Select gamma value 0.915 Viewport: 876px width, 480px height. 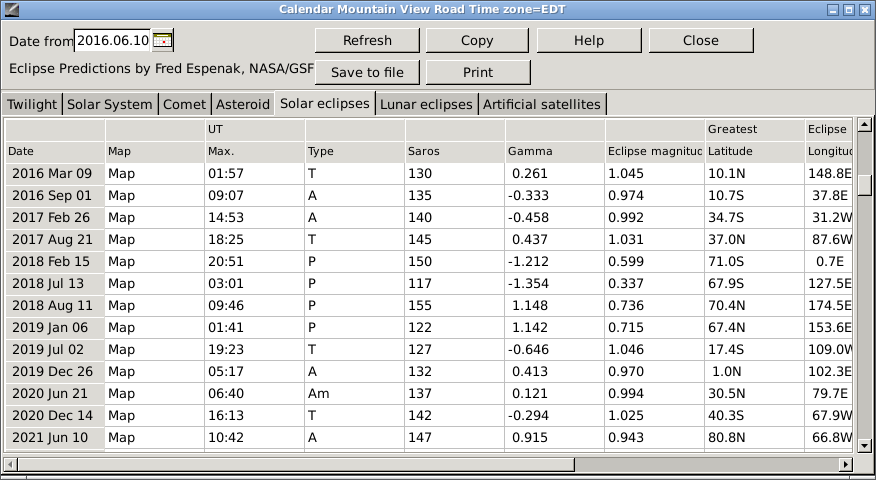pos(554,438)
